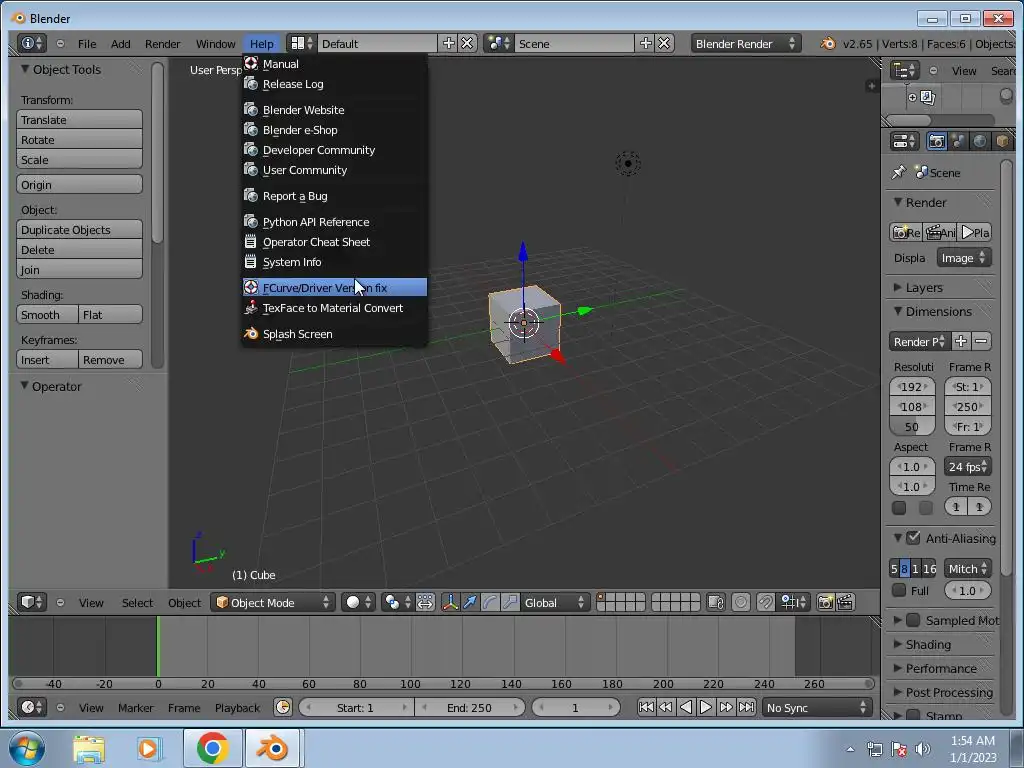The height and width of the screenshot is (768, 1024).
Task: Open viewport shading sphere selector
Action: pos(358,602)
